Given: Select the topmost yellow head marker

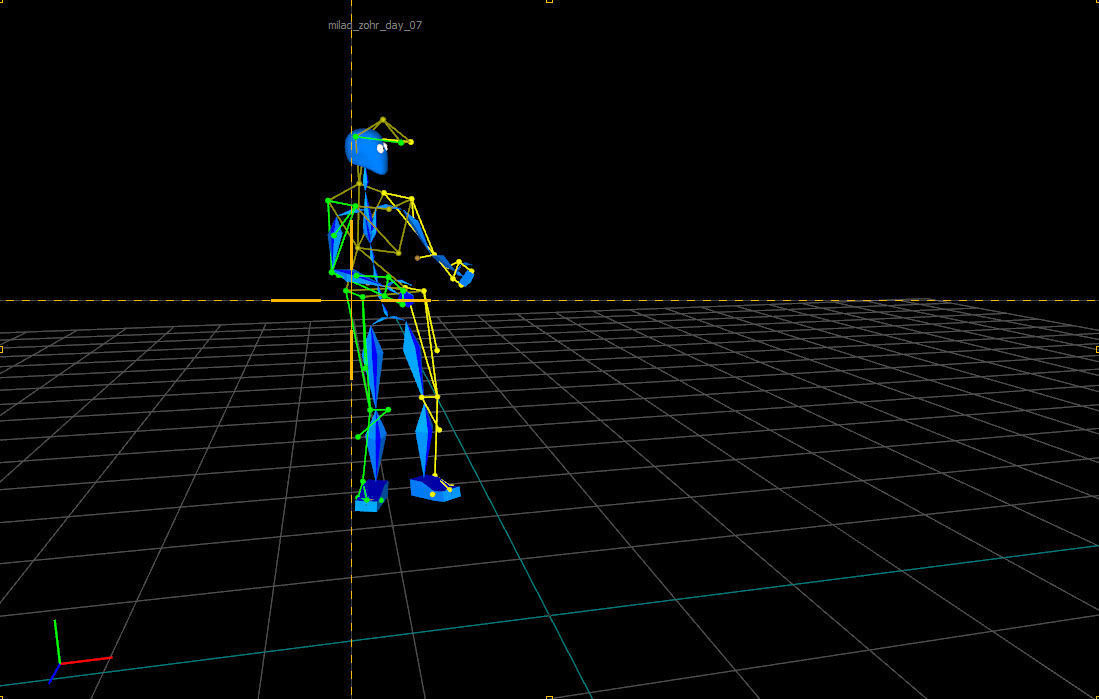Looking at the screenshot, I should coord(383,120).
